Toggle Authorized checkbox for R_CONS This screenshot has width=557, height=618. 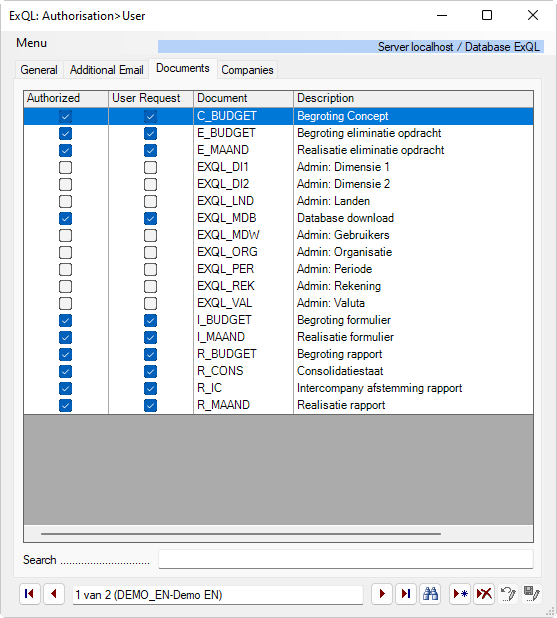click(65, 371)
